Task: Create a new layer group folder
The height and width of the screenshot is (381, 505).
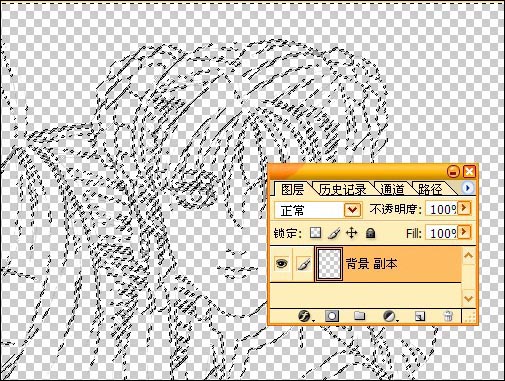Action: point(359,315)
